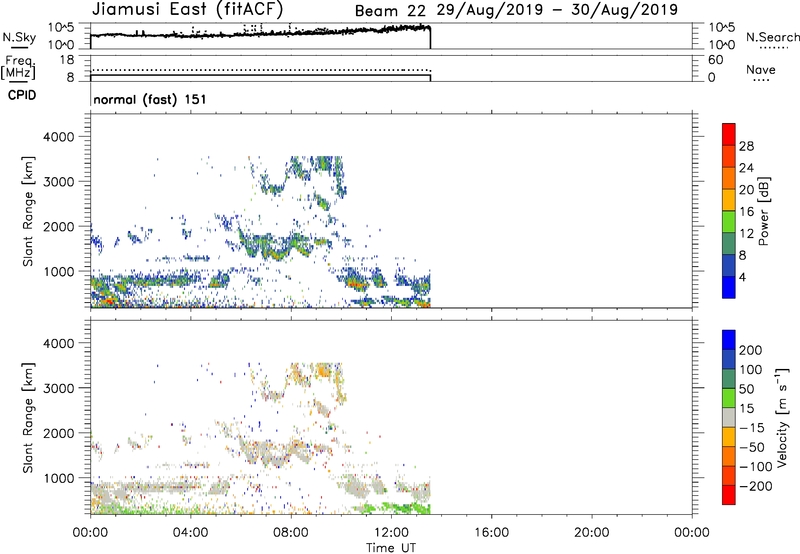This screenshot has height=554, width=800.
Task: Click the '18' frequency axis tick
Action: 67,60
